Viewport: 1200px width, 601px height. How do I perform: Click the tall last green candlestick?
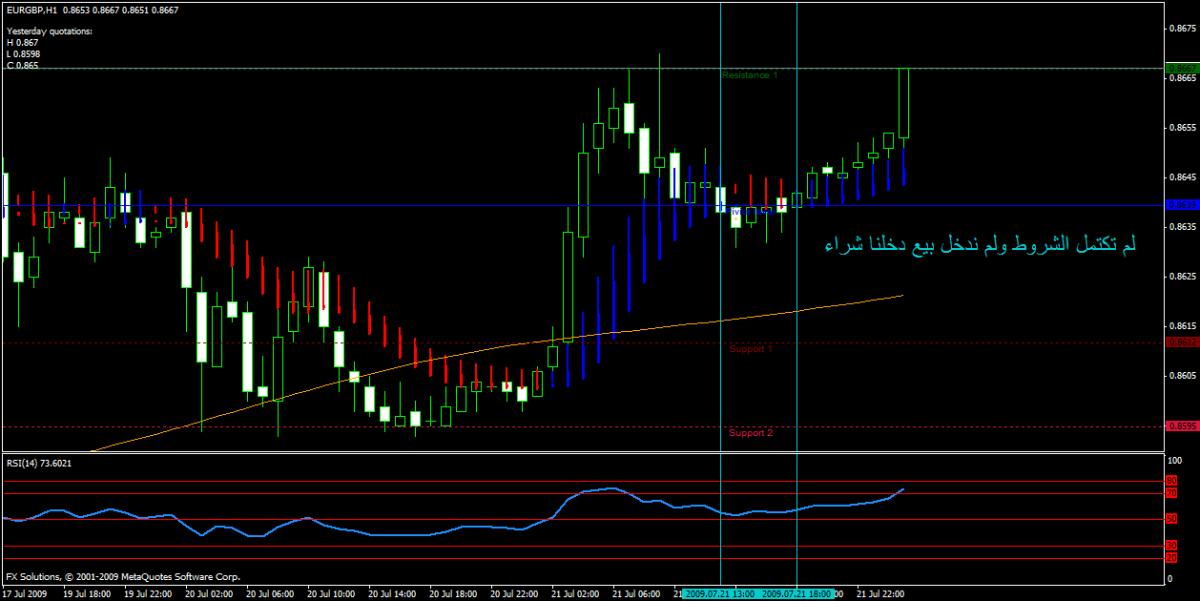click(x=903, y=102)
